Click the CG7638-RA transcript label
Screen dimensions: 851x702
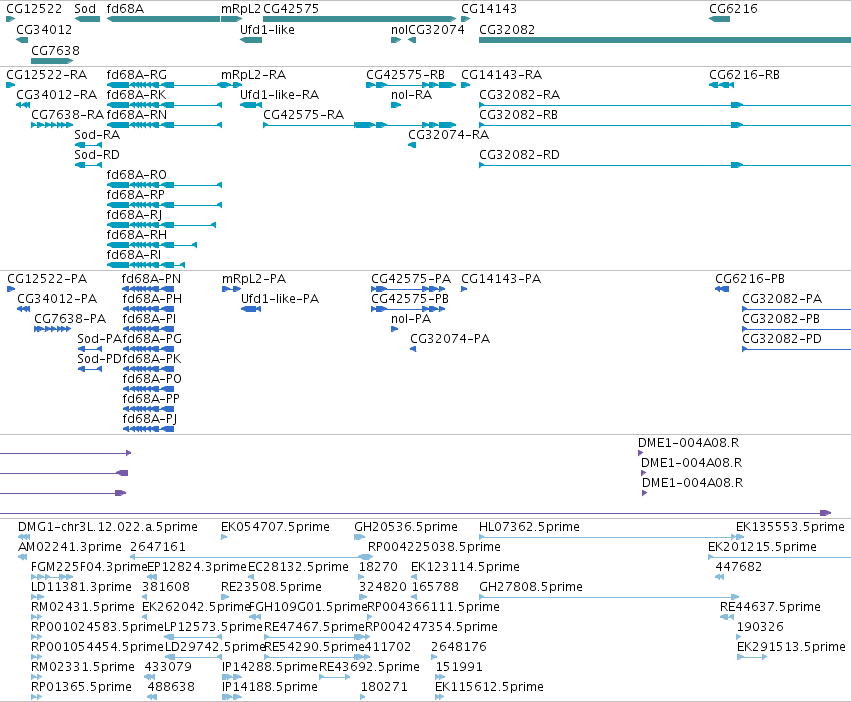[67, 115]
